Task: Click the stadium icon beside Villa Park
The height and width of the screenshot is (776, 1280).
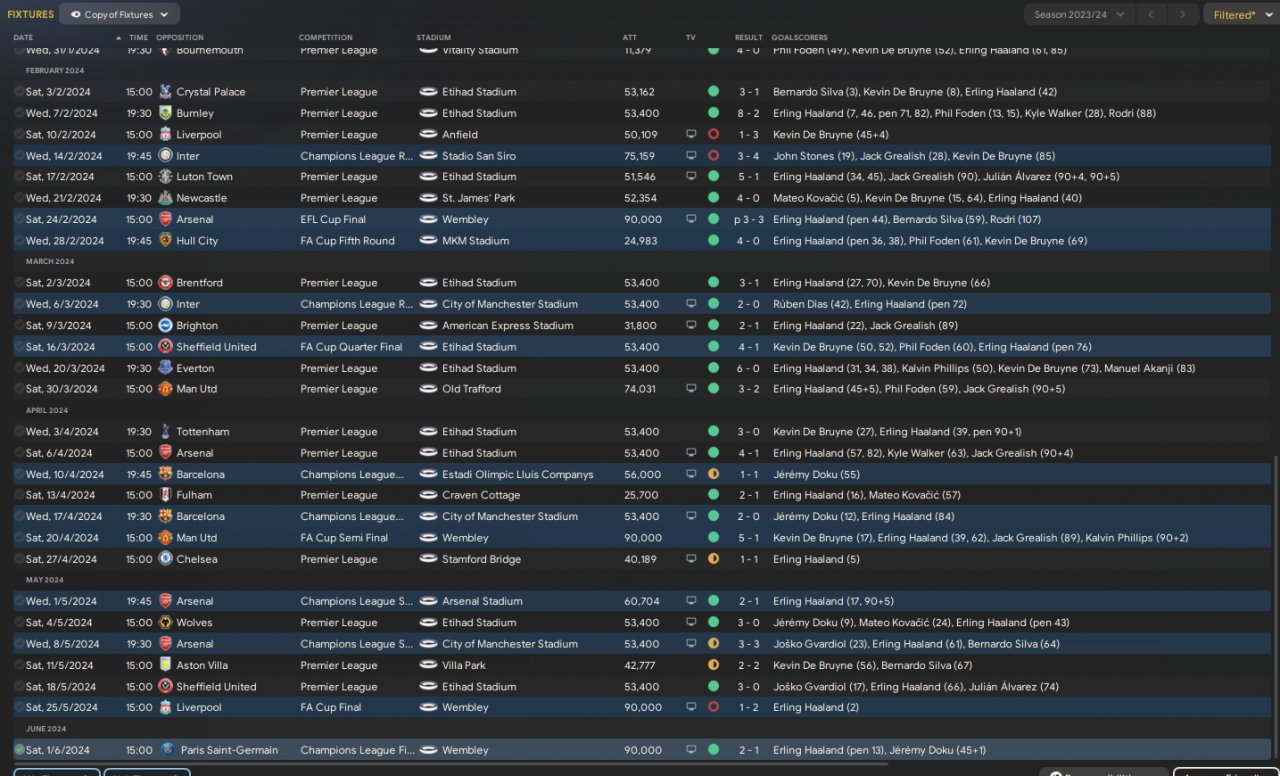Action: 428,665
